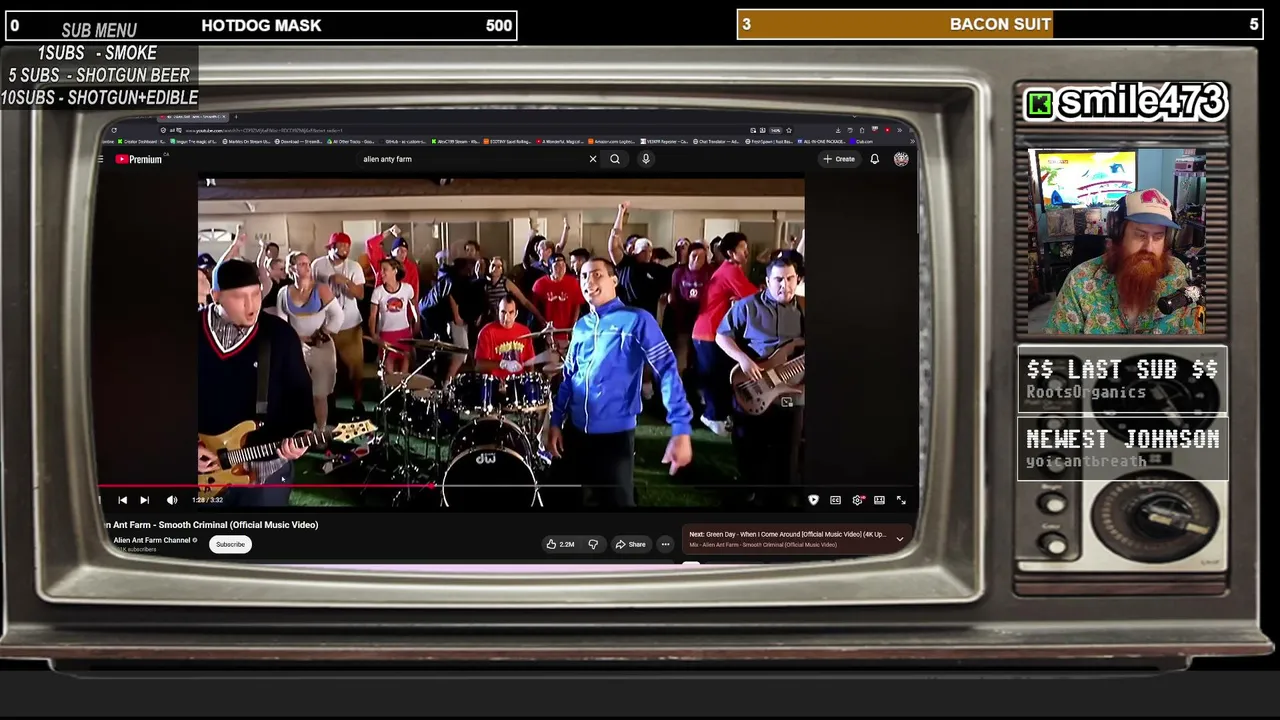1280x720 pixels.
Task: Clear the YouTube search box text
Action: tap(592, 159)
